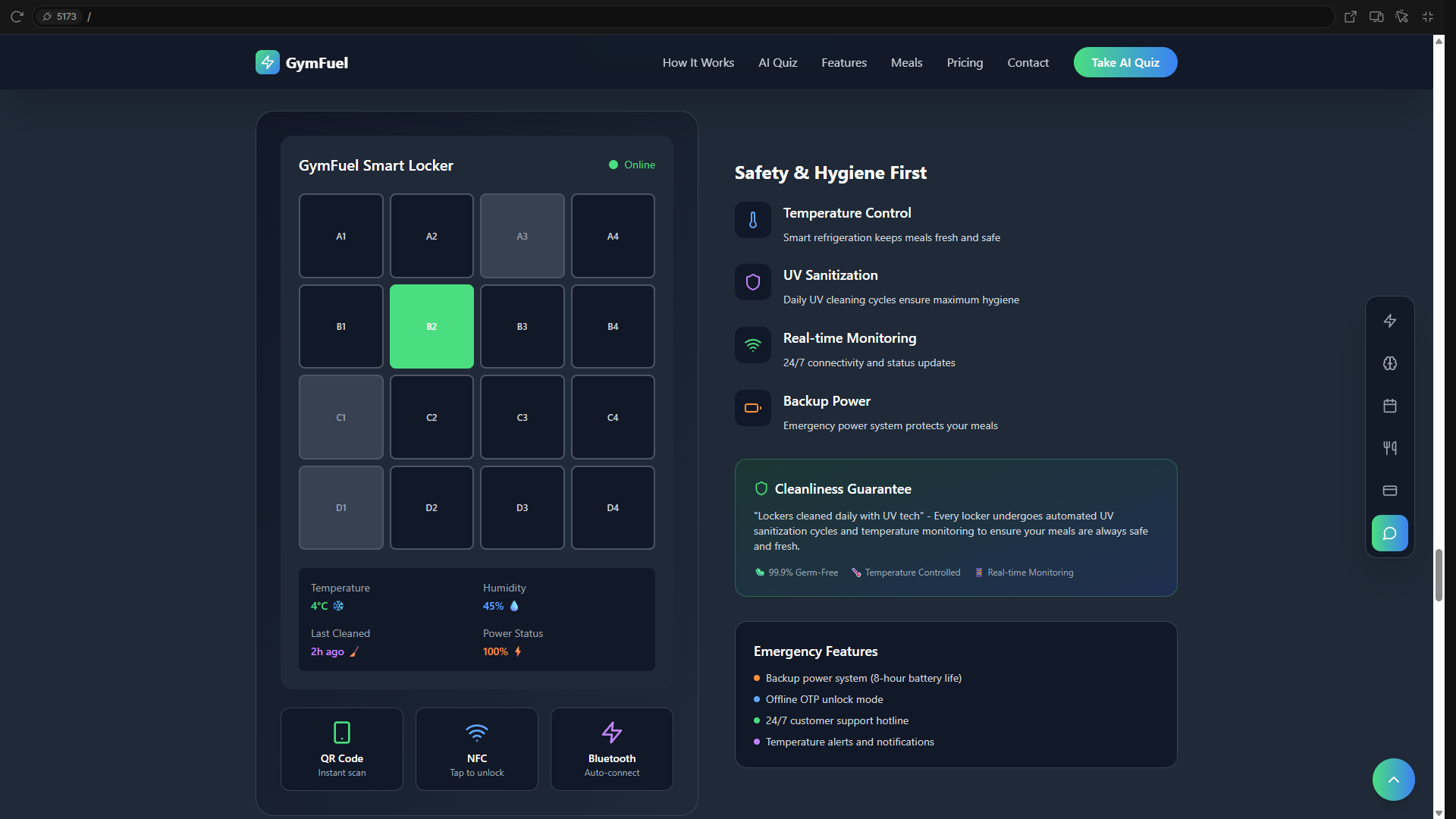Click the fork and knife meals icon
Viewport: 1456px width, 819px height.
pyautogui.click(x=1389, y=448)
